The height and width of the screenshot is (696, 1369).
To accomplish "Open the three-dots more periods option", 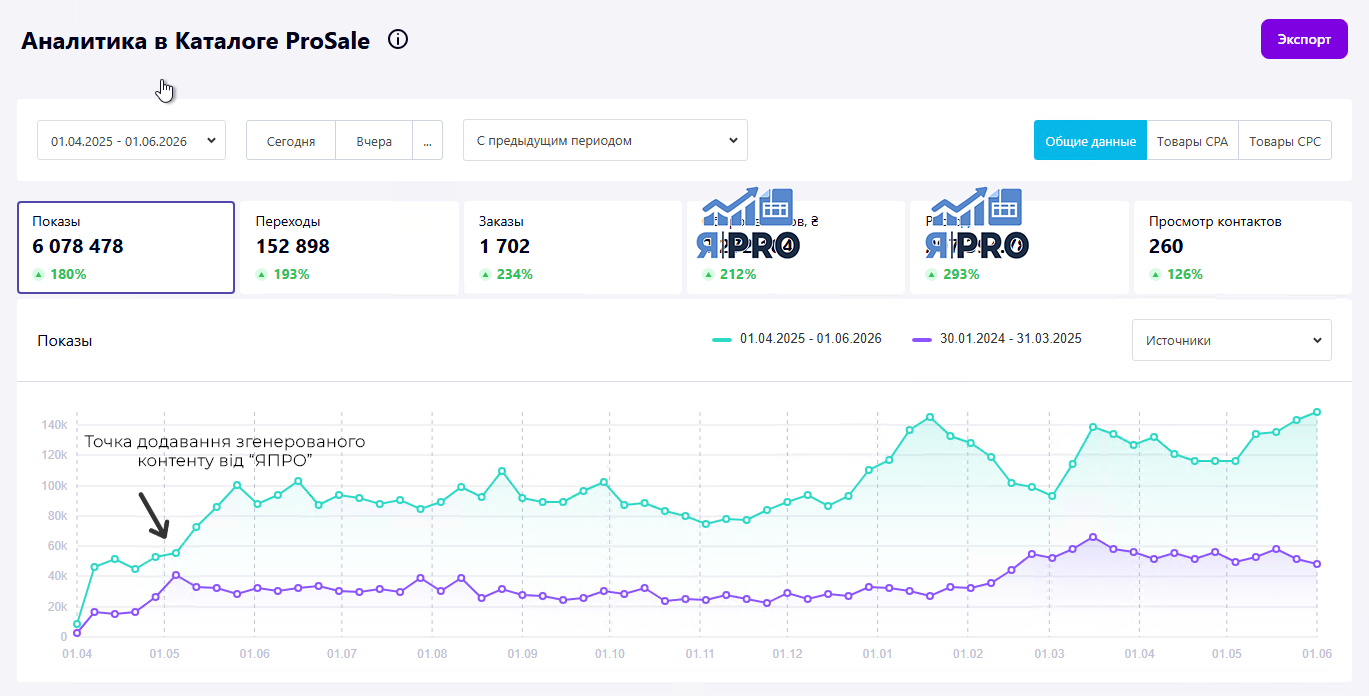I will click(x=427, y=141).
